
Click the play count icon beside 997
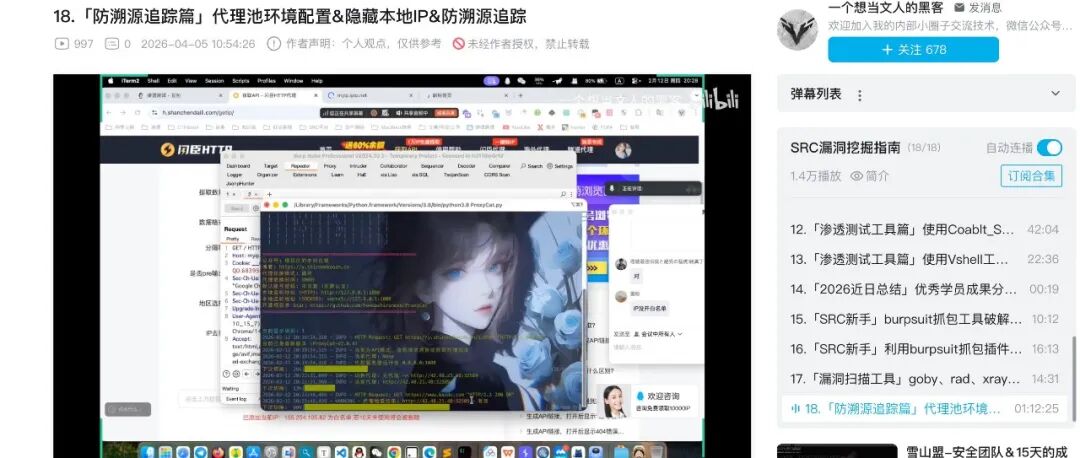pyautogui.click(x=61, y=43)
